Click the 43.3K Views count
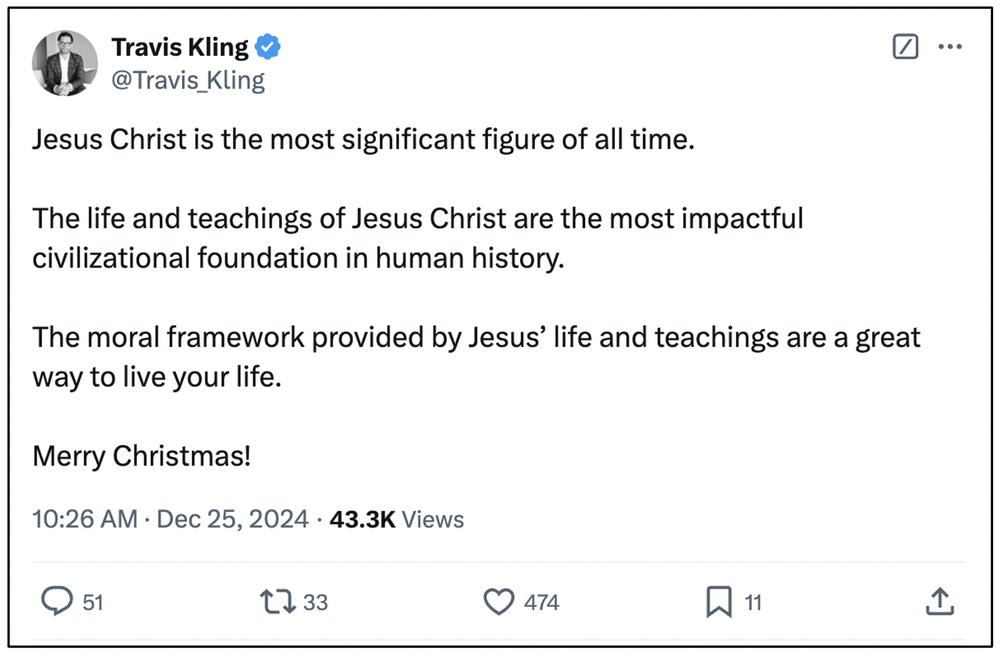This screenshot has height=656, width=1000. click(396, 519)
